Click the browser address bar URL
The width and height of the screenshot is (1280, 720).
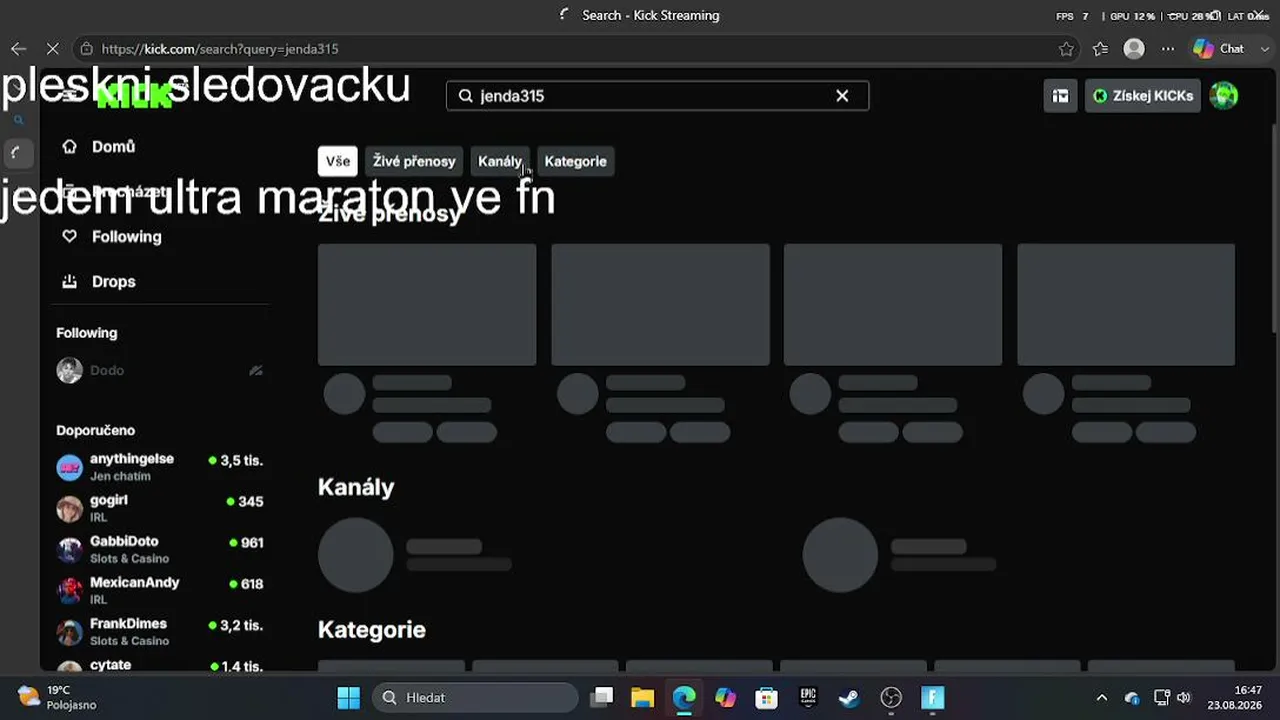[x=220, y=49]
